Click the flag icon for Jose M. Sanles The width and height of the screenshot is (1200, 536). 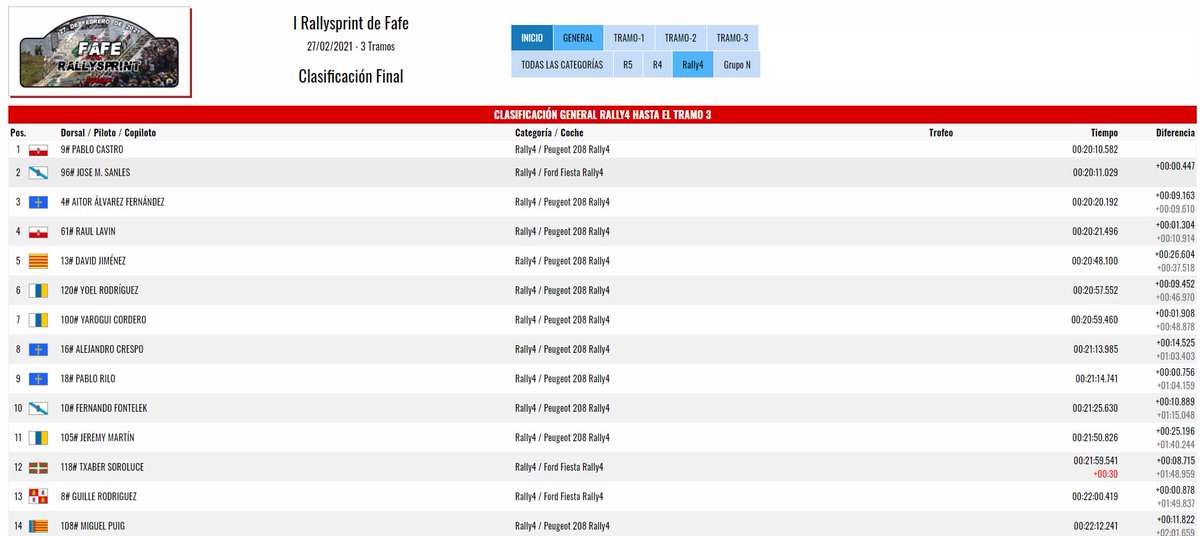37,173
